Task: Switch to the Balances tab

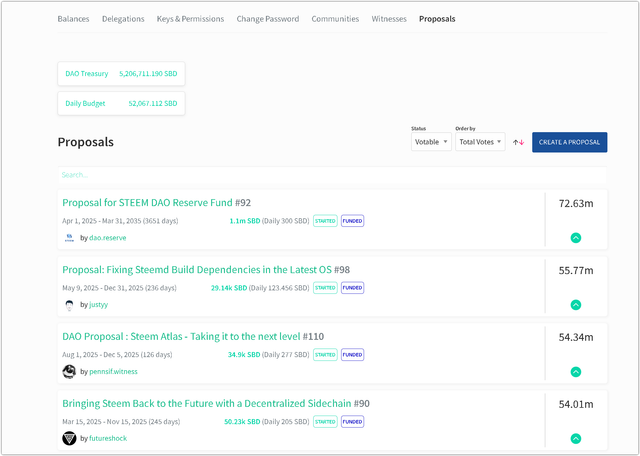Action: tap(73, 19)
